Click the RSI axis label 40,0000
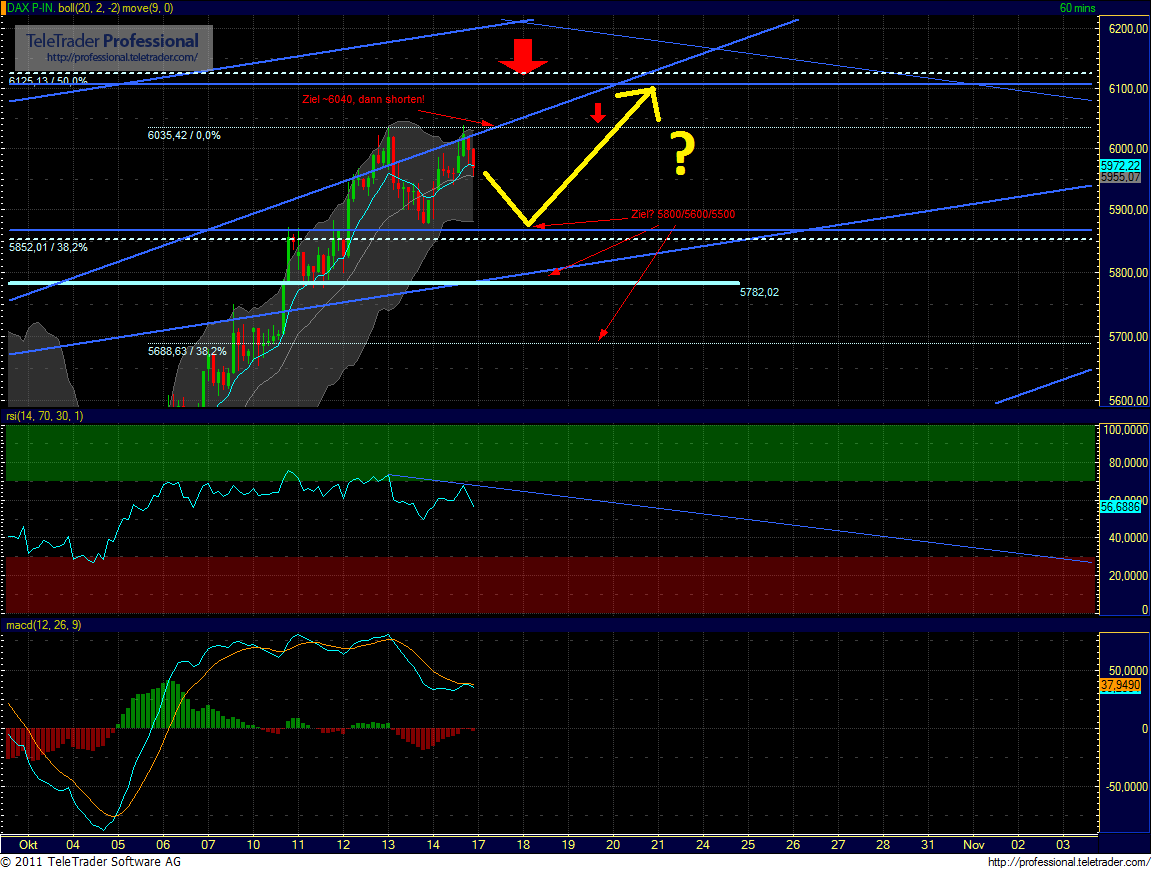 (1128, 538)
